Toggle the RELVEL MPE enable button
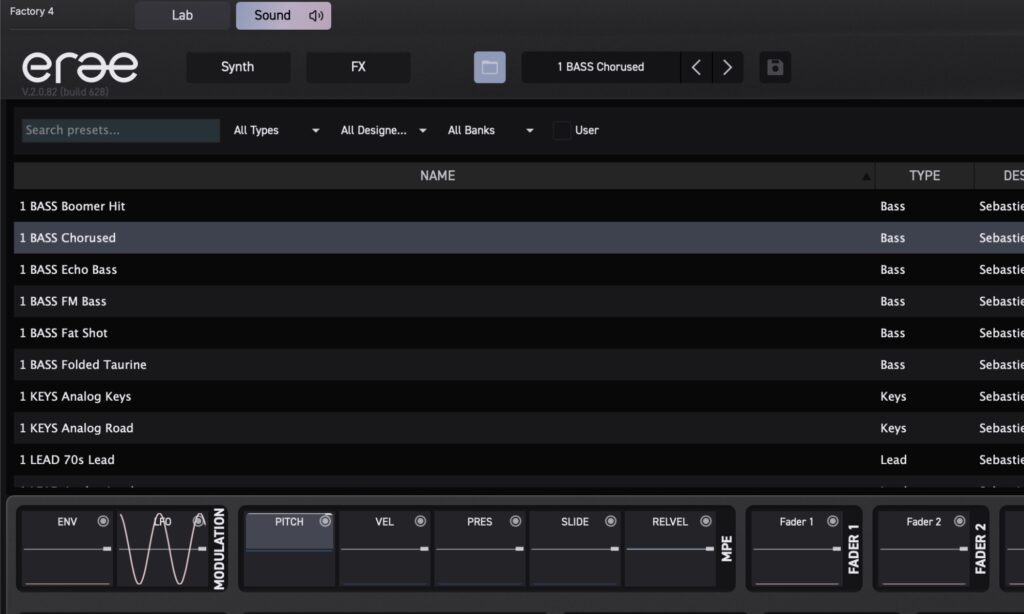Image resolution: width=1024 pixels, height=614 pixels. [706, 521]
